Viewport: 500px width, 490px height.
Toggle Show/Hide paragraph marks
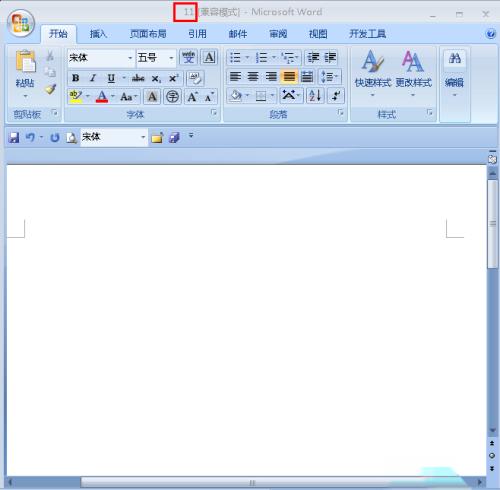(x=336, y=96)
